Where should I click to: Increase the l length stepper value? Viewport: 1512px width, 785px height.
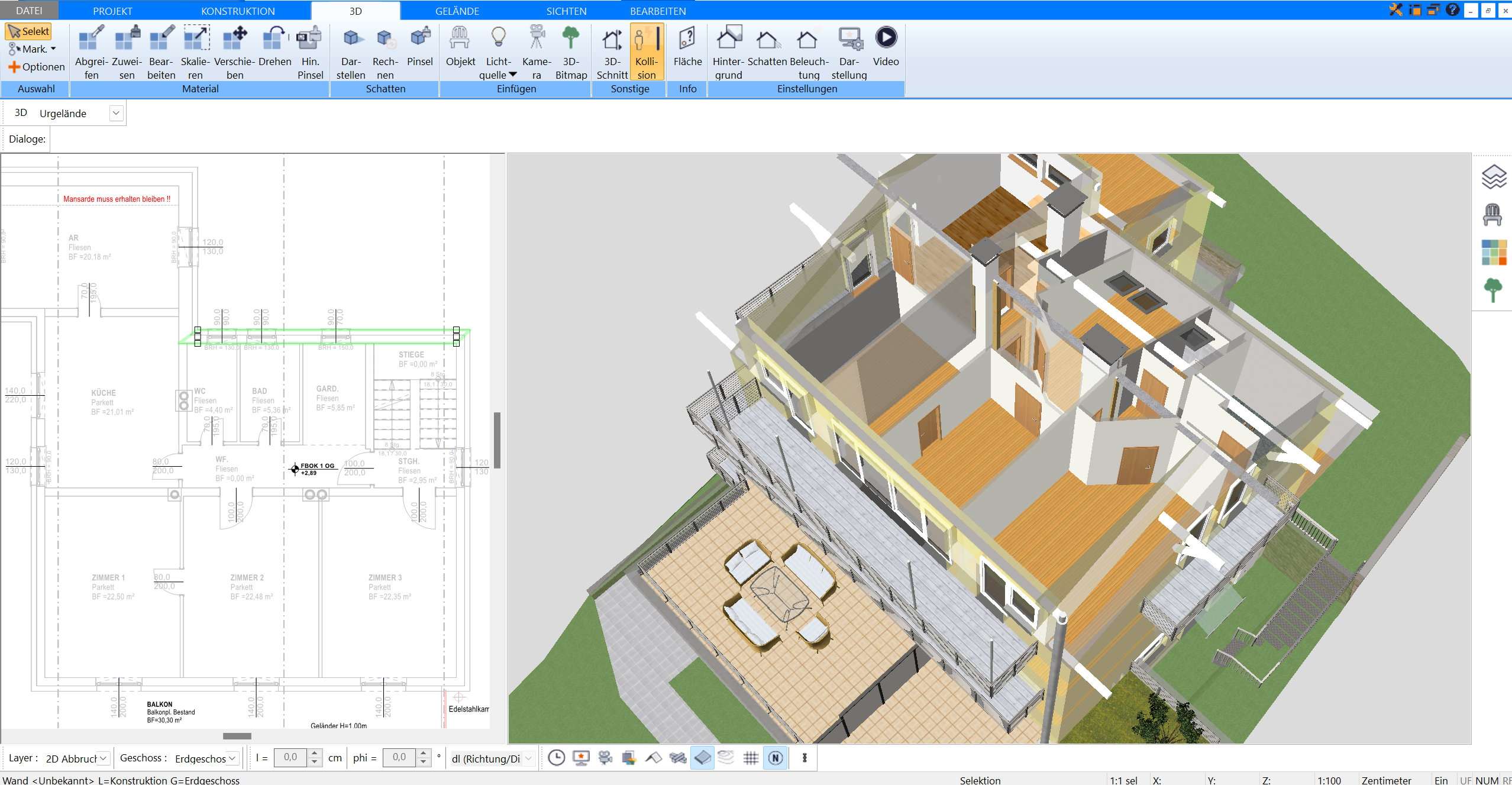pos(315,754)
